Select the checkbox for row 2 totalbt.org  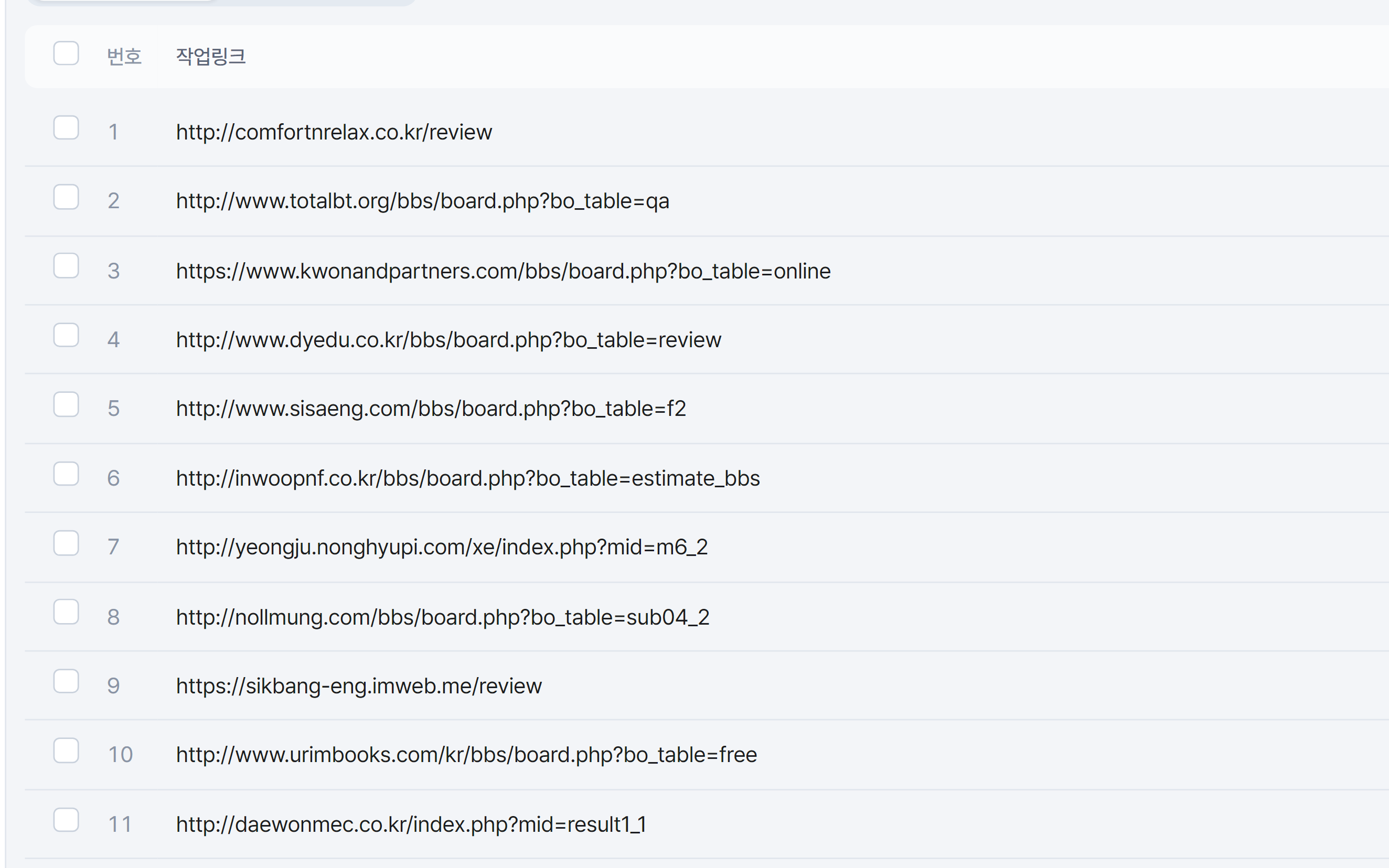coord(66,197)
